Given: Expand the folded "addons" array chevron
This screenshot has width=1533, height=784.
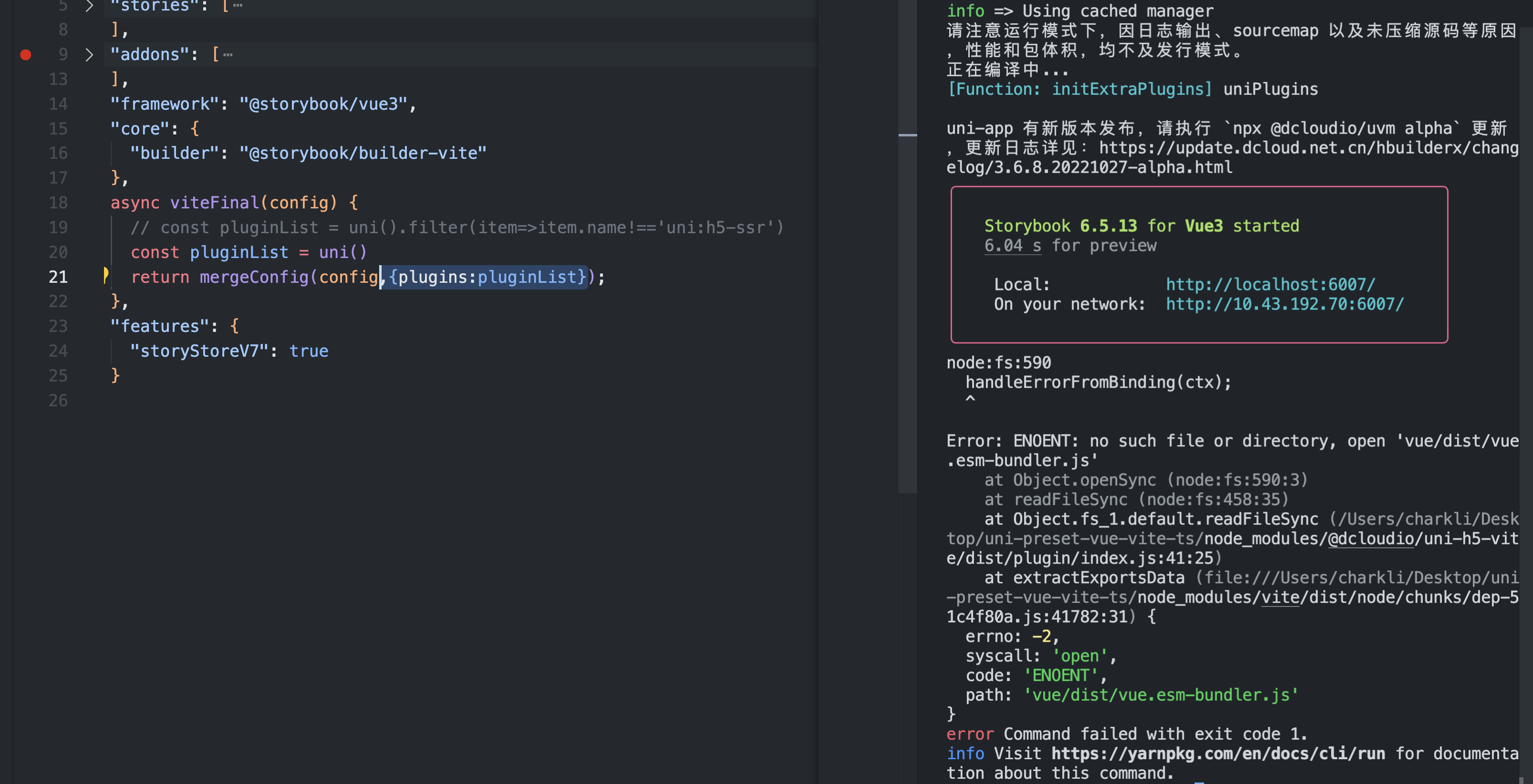Looking at the screenshot, I should (89, 55).
